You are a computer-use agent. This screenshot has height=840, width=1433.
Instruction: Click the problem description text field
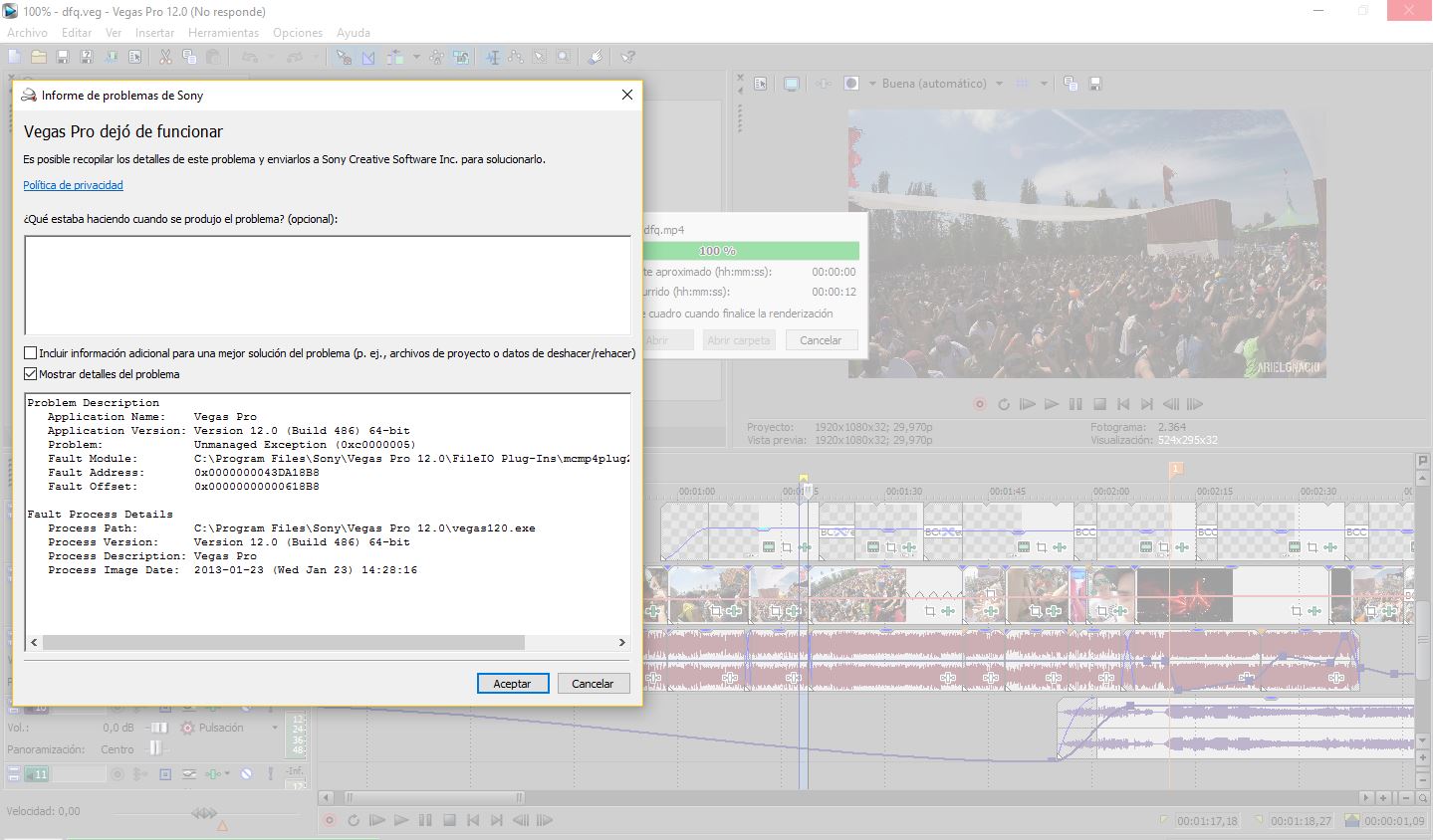click(328, 286)
